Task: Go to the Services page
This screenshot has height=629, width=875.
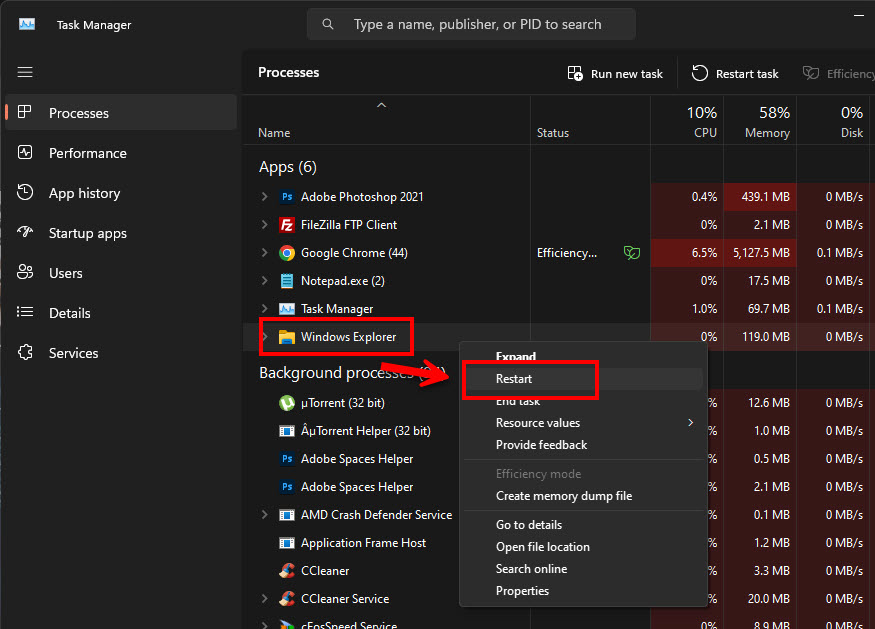Action: point(121,353)
